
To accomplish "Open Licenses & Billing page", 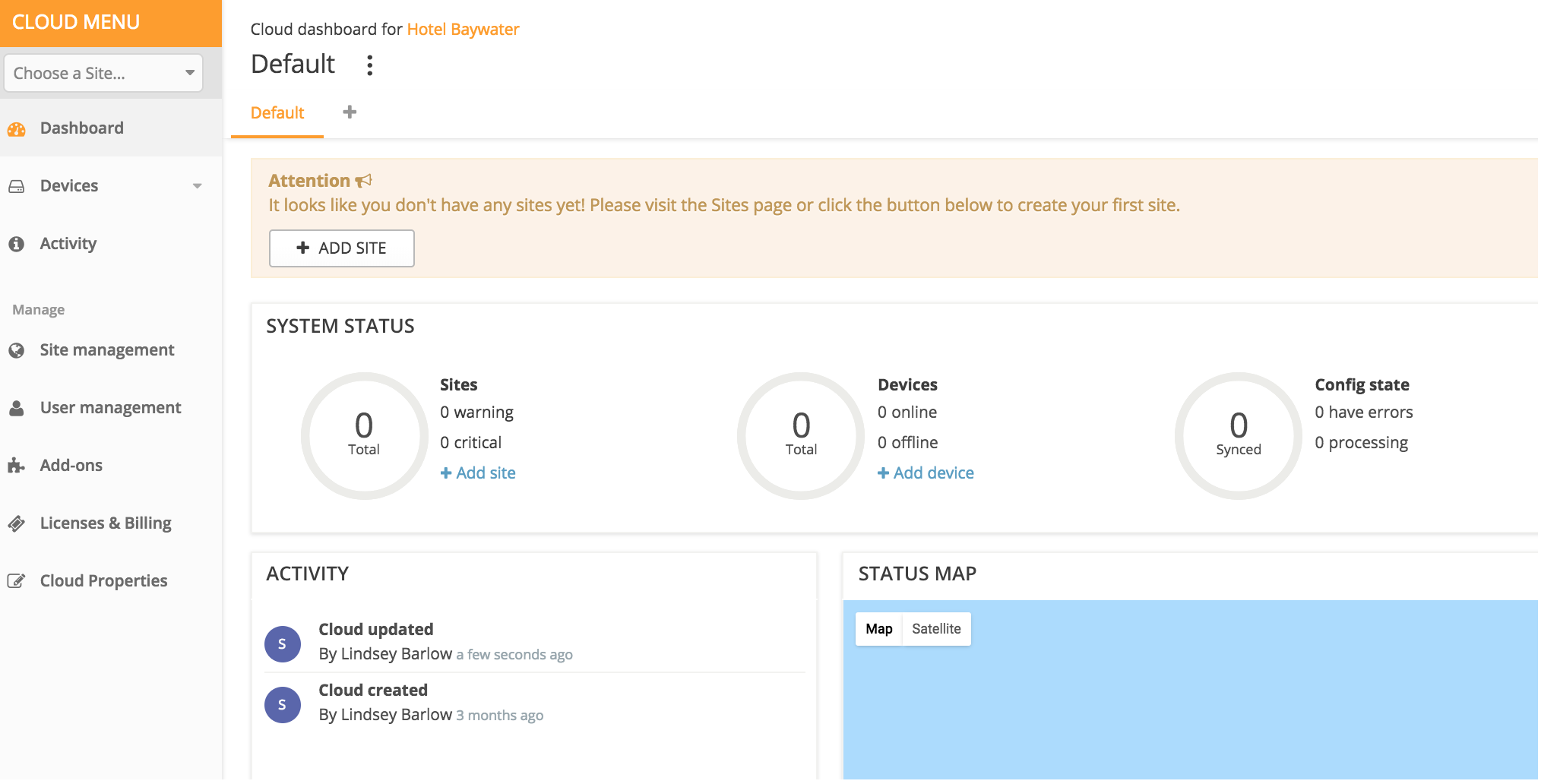I will click(111, 523).
